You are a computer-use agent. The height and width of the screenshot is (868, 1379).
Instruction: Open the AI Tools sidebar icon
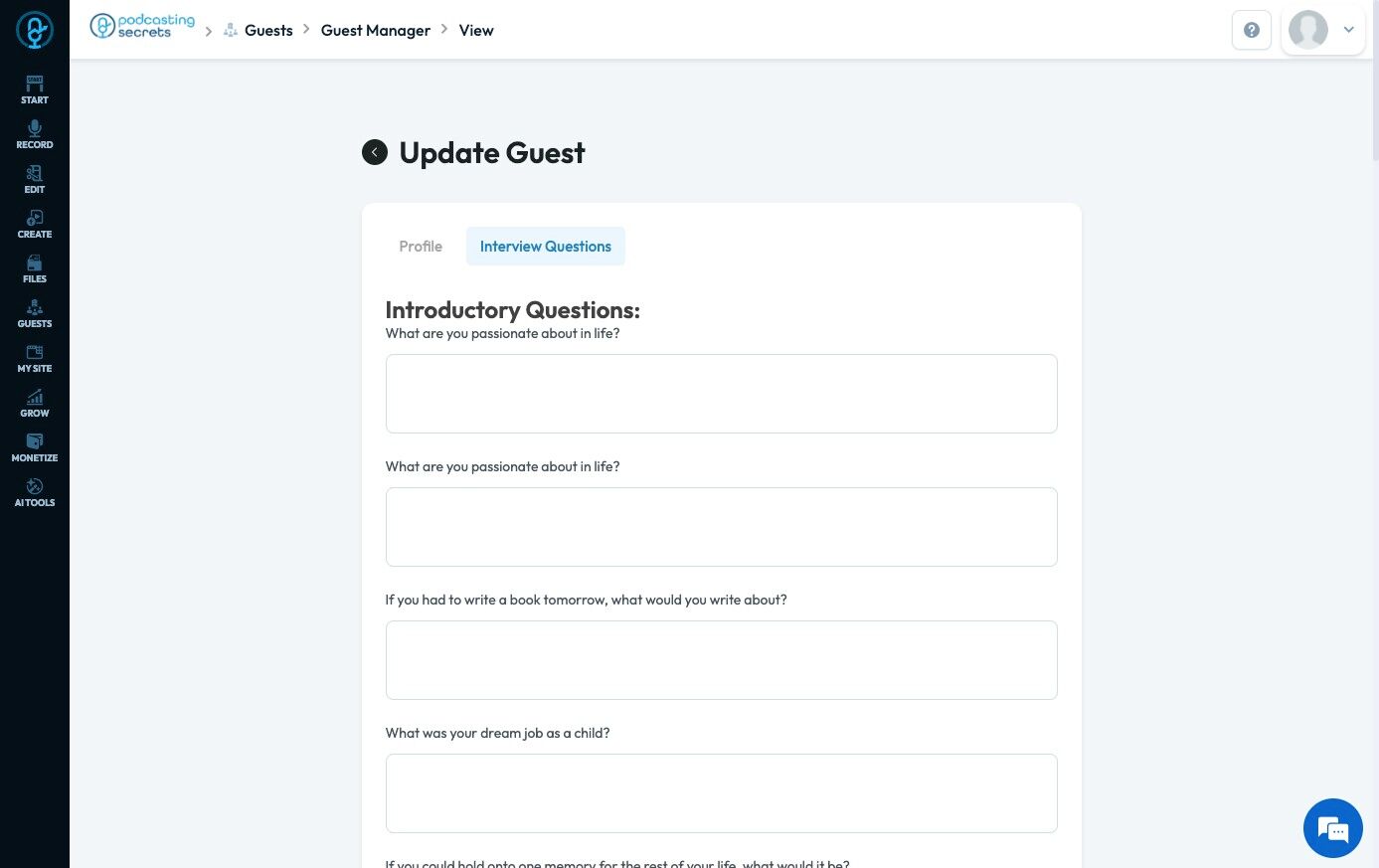pos(35,486)
